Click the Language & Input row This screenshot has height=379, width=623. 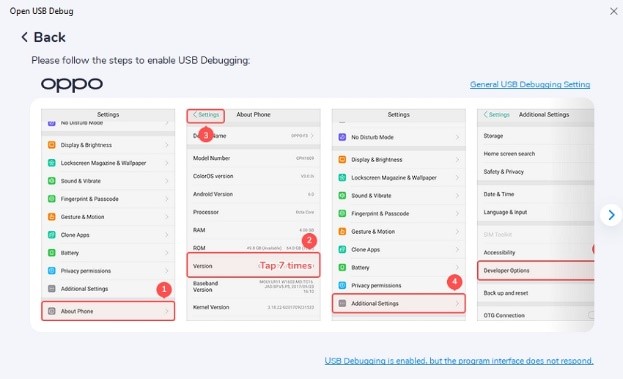536,212
